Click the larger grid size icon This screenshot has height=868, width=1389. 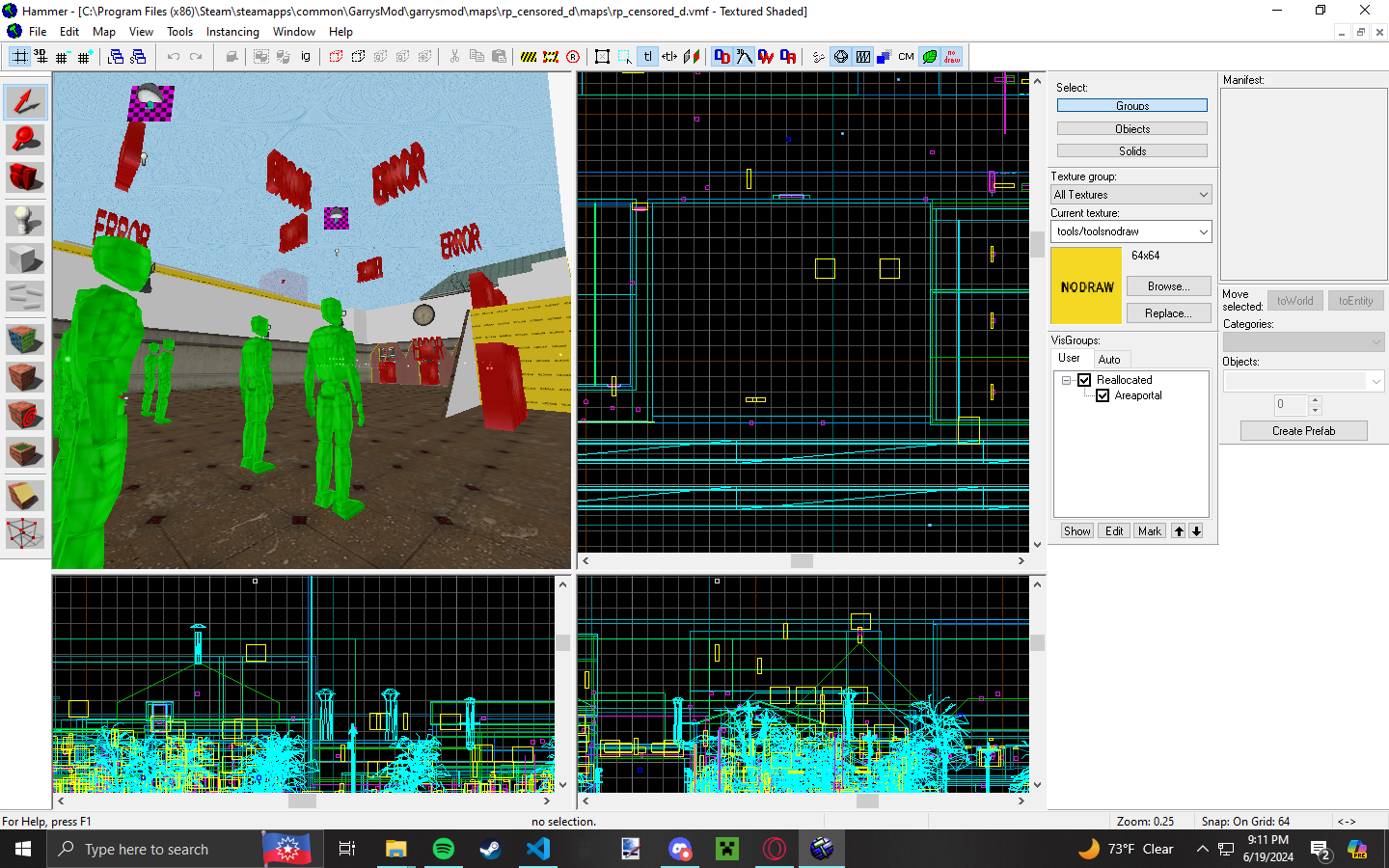[x=85, y=57]
